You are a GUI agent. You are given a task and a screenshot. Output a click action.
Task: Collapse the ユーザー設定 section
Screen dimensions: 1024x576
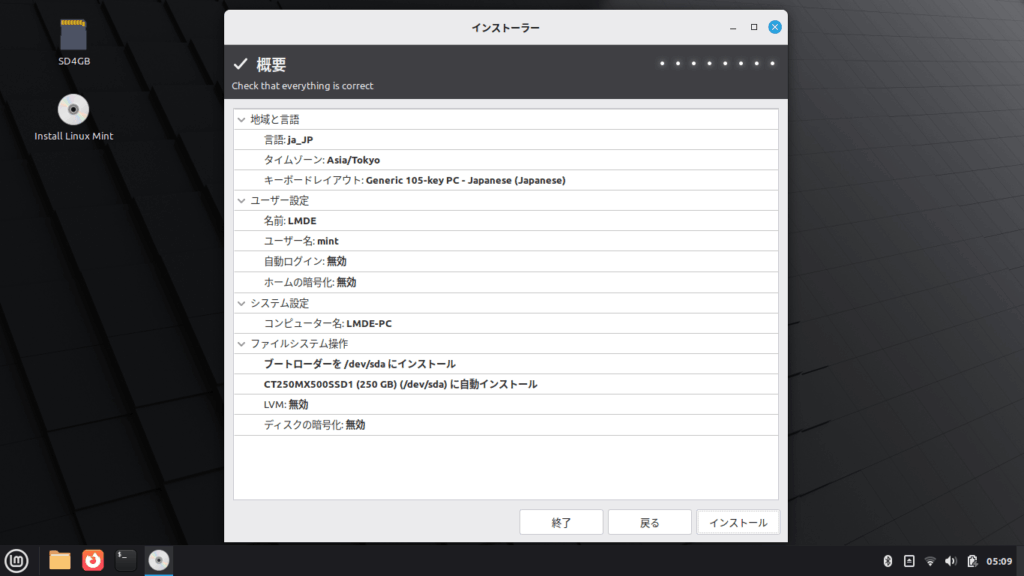tap(241, 201)
